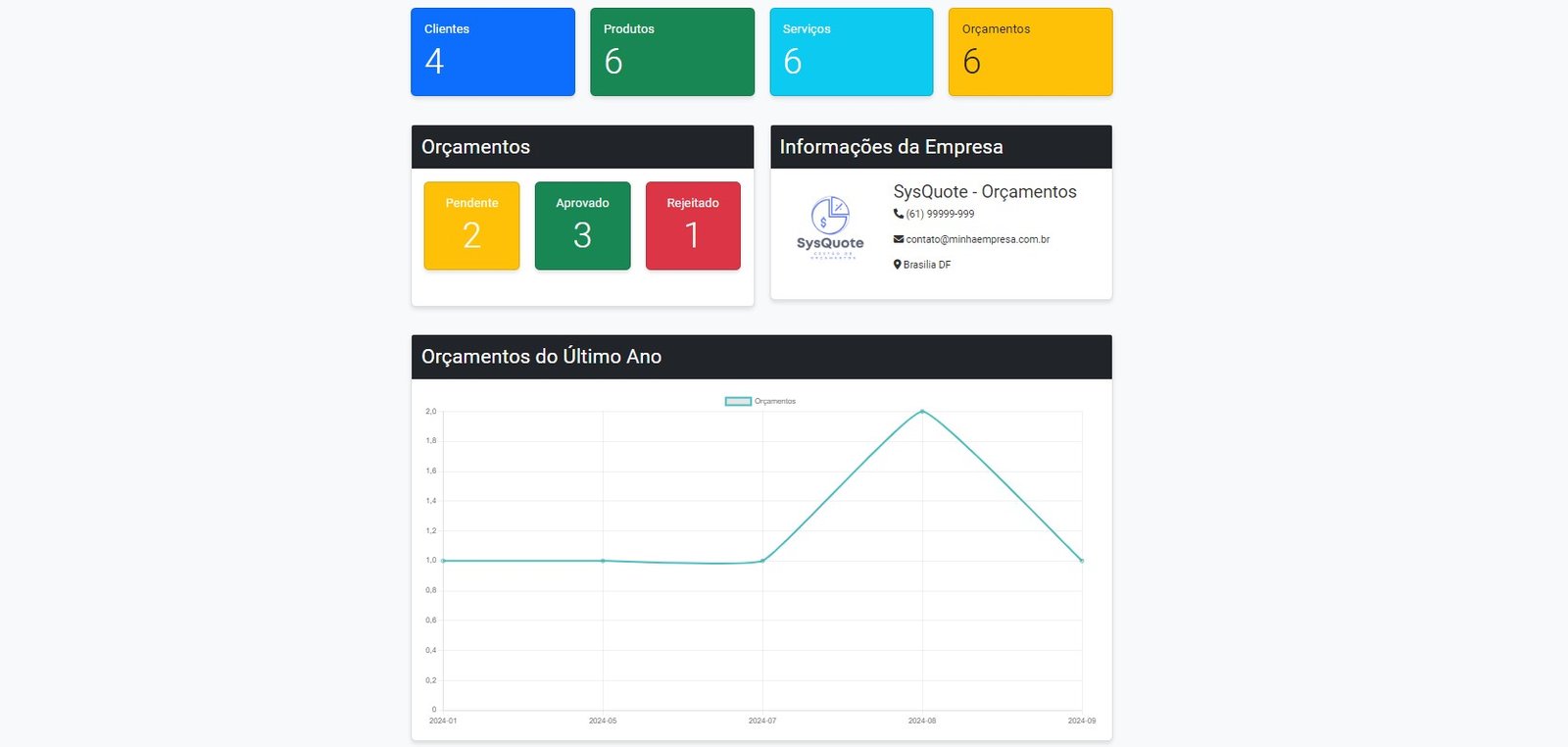
Task: Select the cyan Serviços card
Action: [x=852, y=52]
